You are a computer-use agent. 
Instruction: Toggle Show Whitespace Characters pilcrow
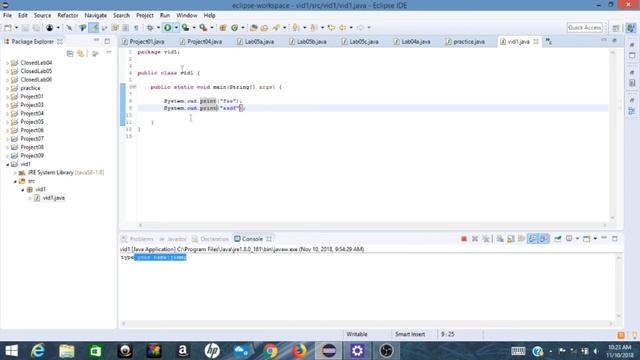tap(136, 28)
